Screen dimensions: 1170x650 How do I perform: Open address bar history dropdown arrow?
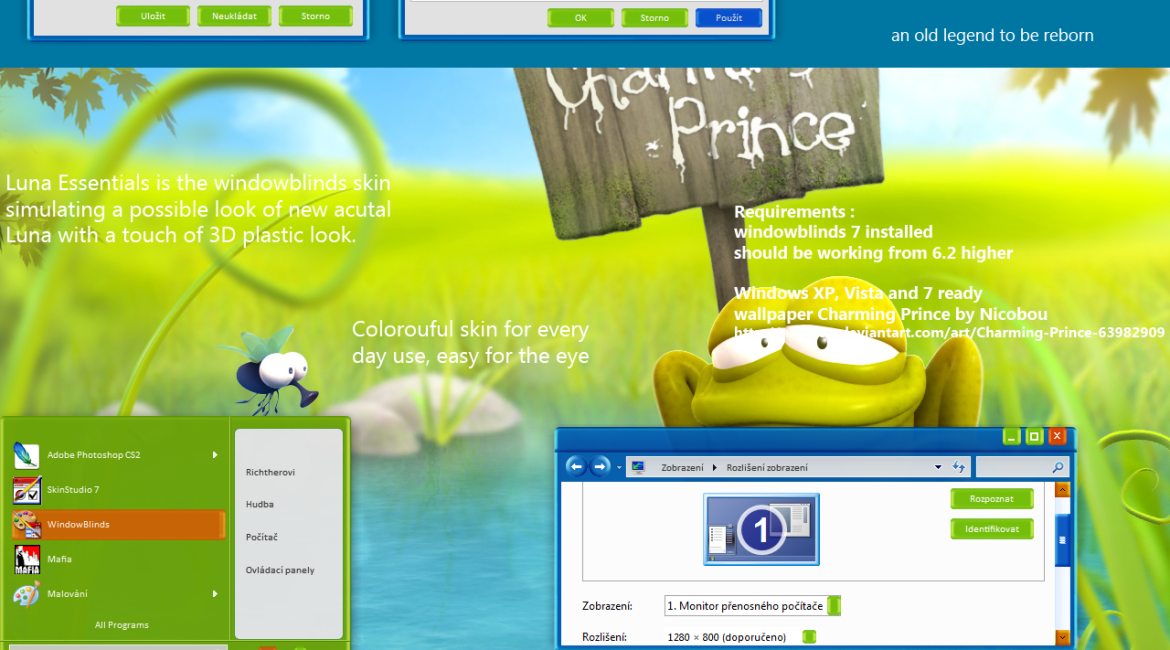tap(938, 467)
